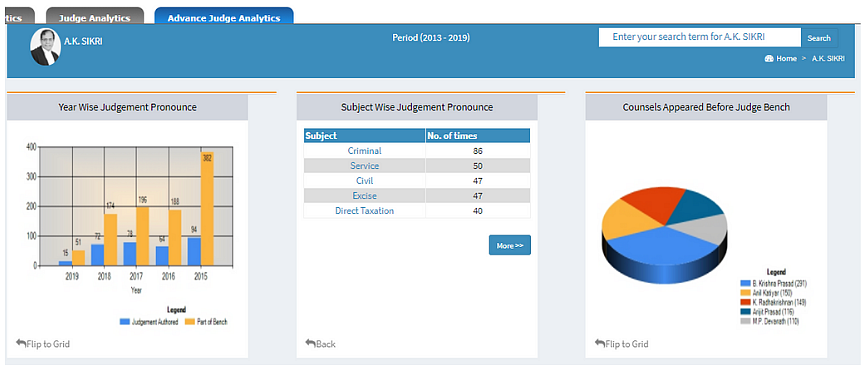The width and height of the screenshot is (865, 369).
Task: Open the Criminal subject link
Action: point(364,151)
